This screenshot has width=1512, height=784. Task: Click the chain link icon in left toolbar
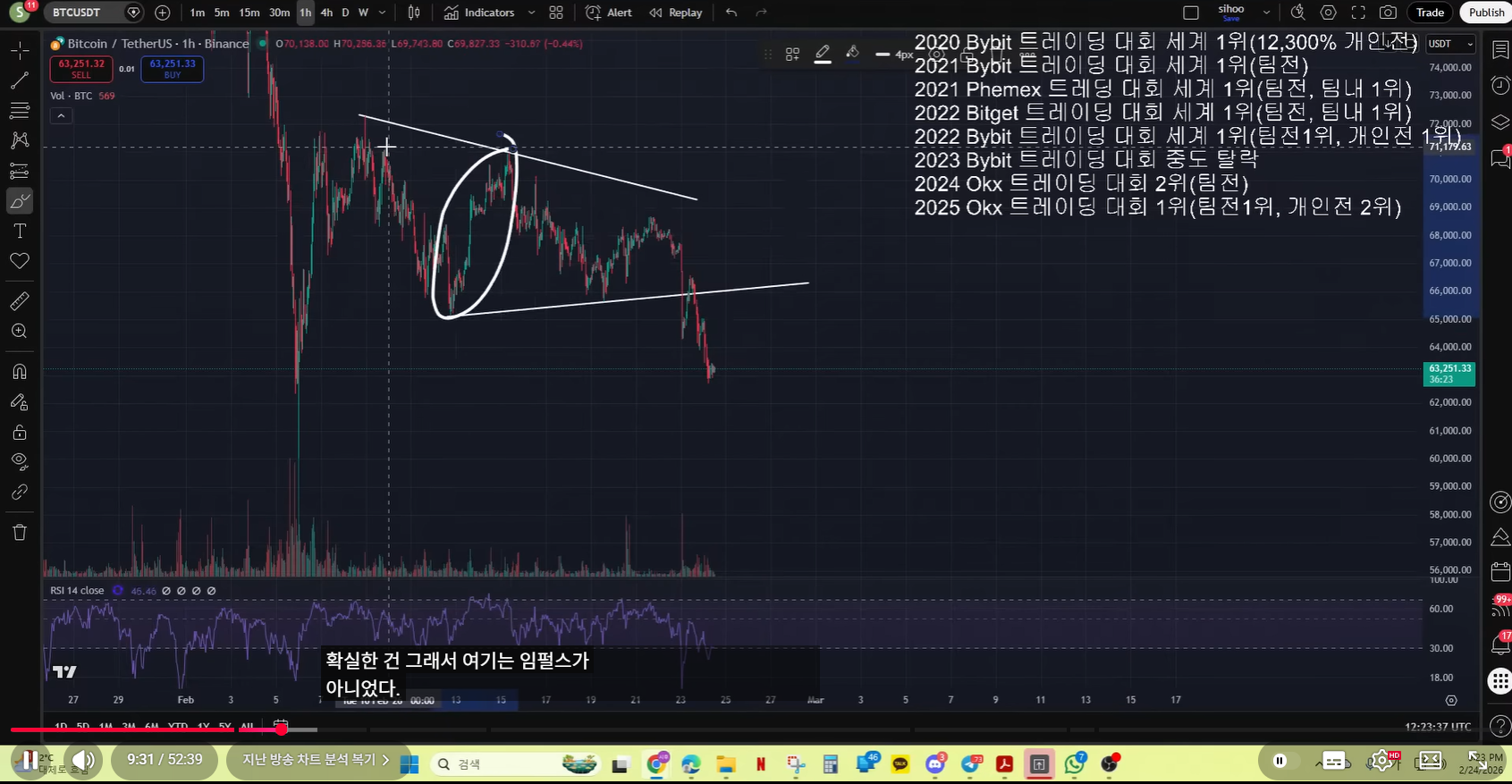(19, 493)
